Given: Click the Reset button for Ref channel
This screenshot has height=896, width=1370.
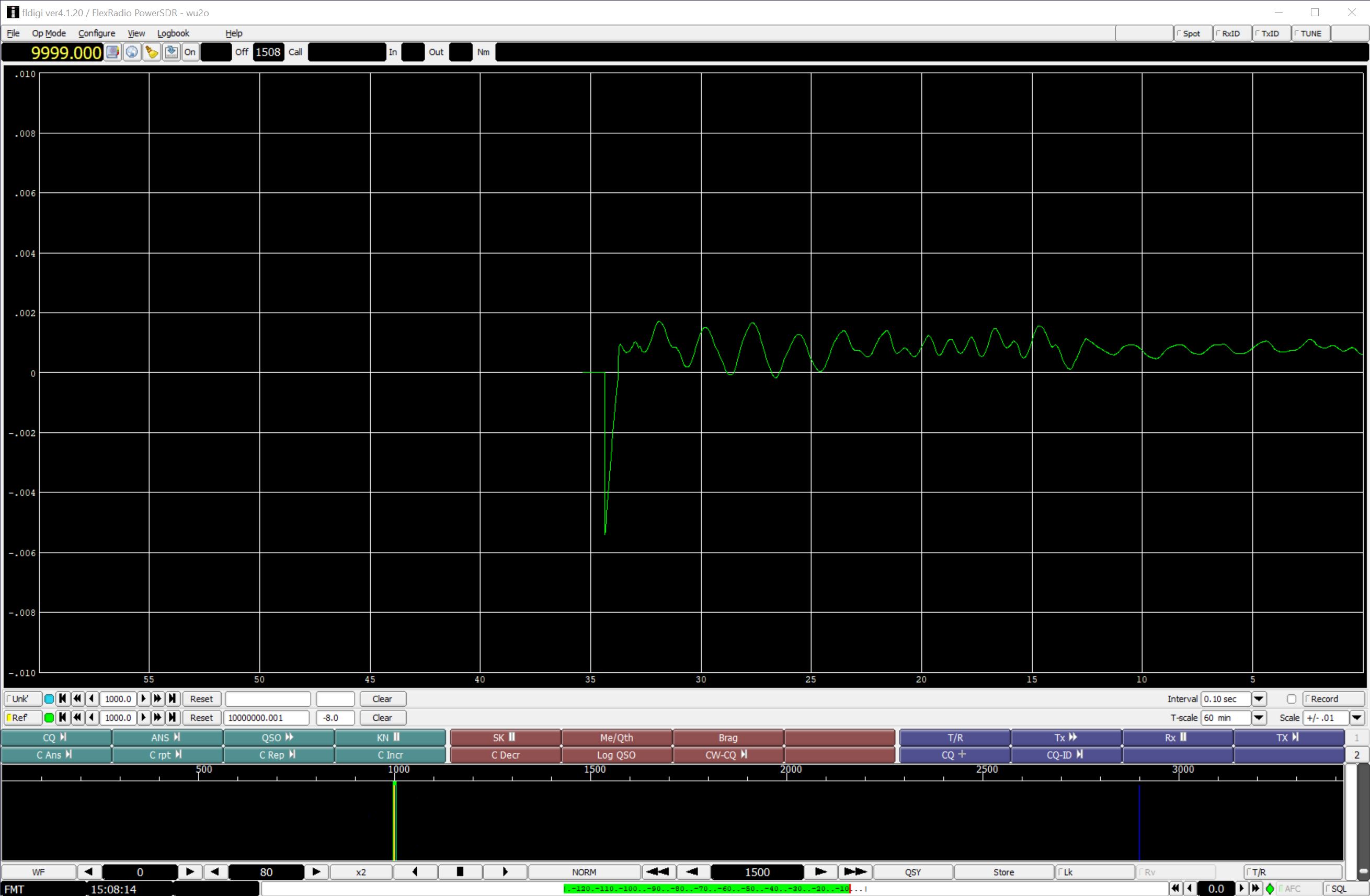Looking at the screenshot, I should coord(200,717).
